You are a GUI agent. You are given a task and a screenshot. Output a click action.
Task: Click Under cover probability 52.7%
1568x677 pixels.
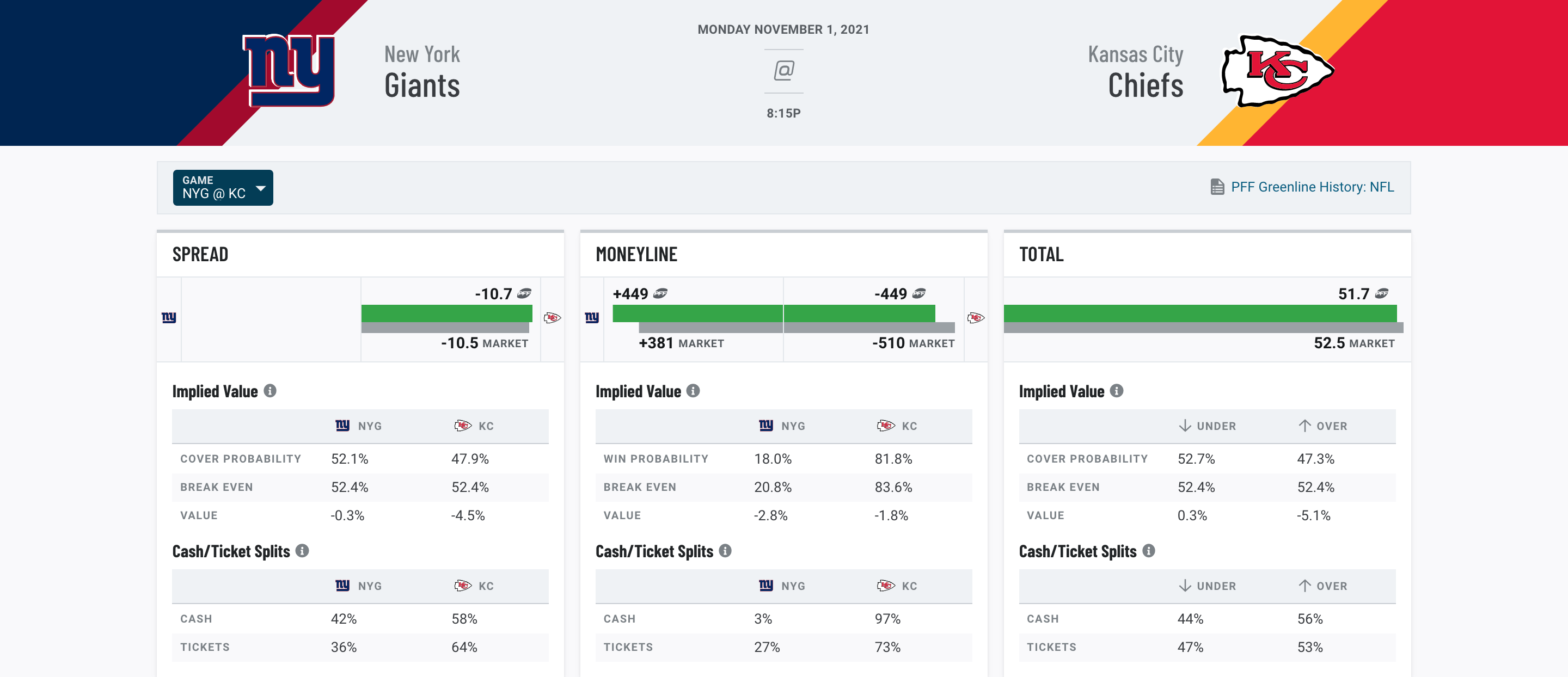click(1196, 459)
